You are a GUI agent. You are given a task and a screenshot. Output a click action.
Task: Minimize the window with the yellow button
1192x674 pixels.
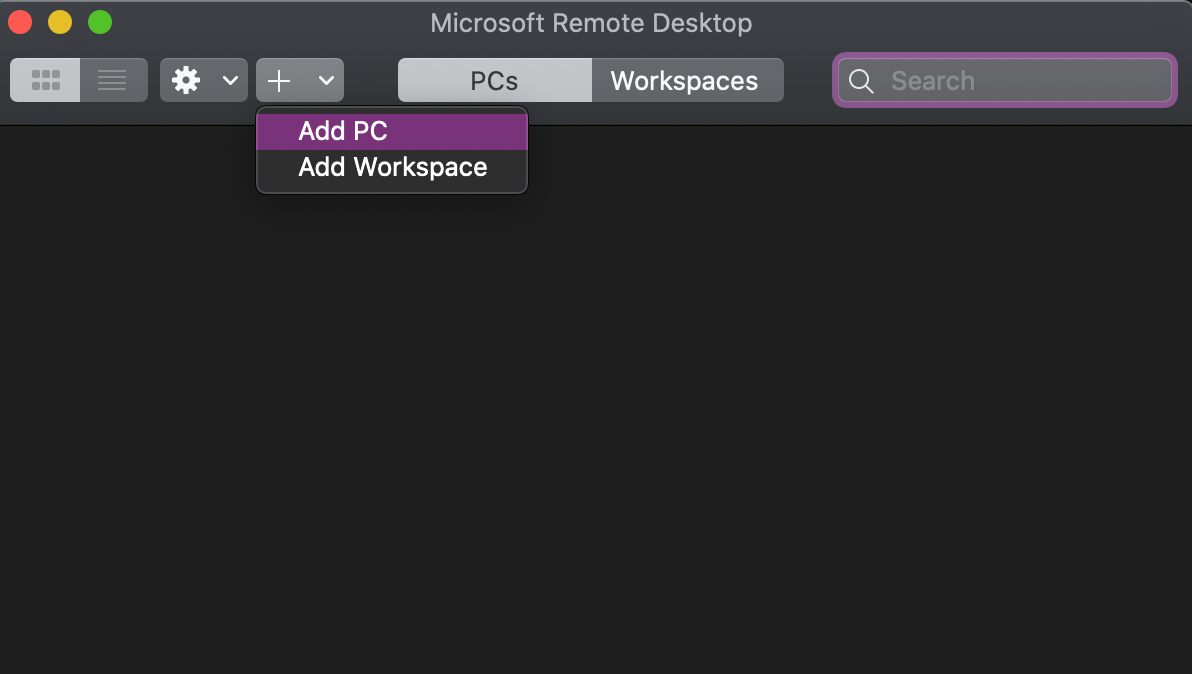click(x=59, y=22)
